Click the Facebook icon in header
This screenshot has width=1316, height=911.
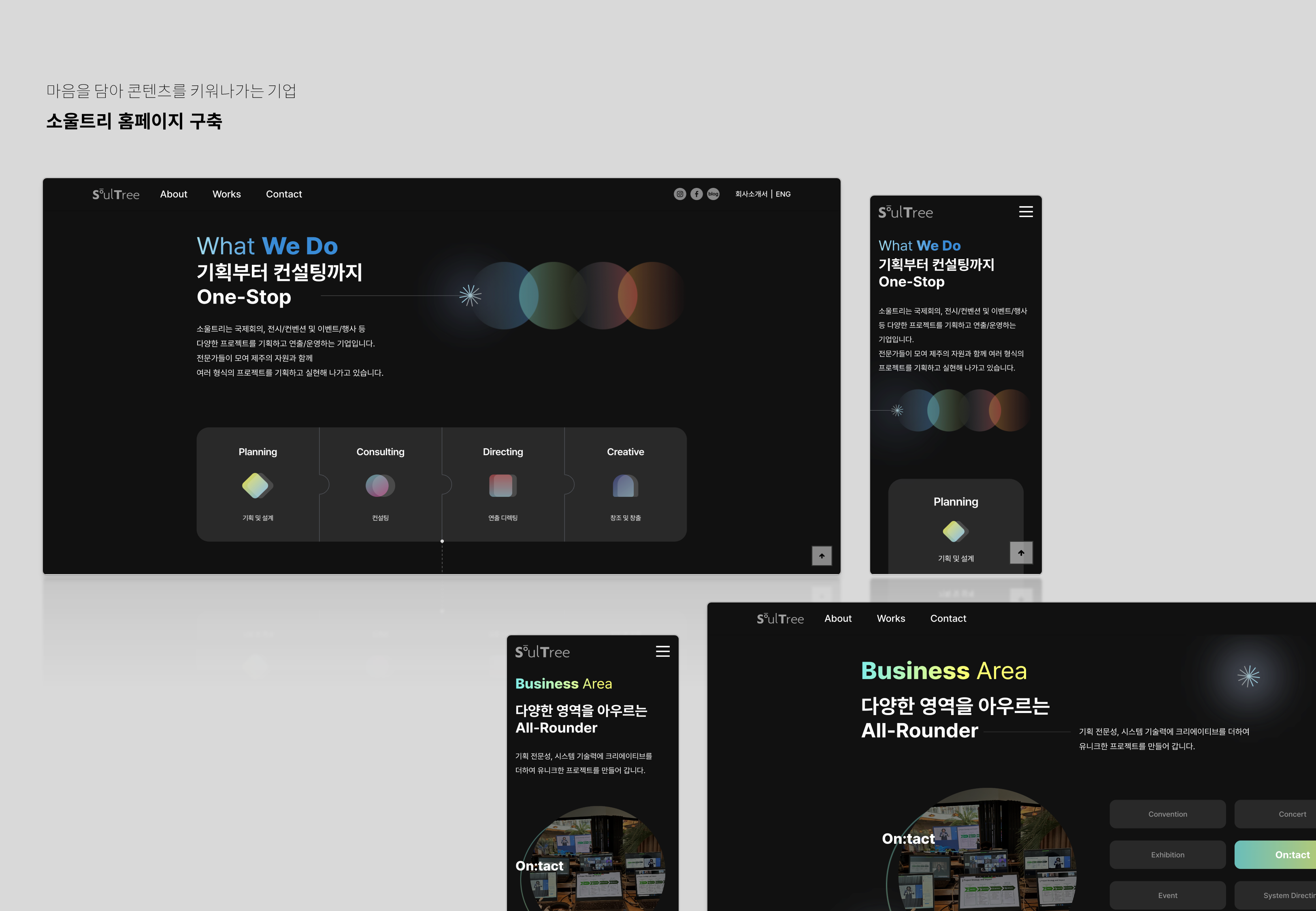pos(696,194)
